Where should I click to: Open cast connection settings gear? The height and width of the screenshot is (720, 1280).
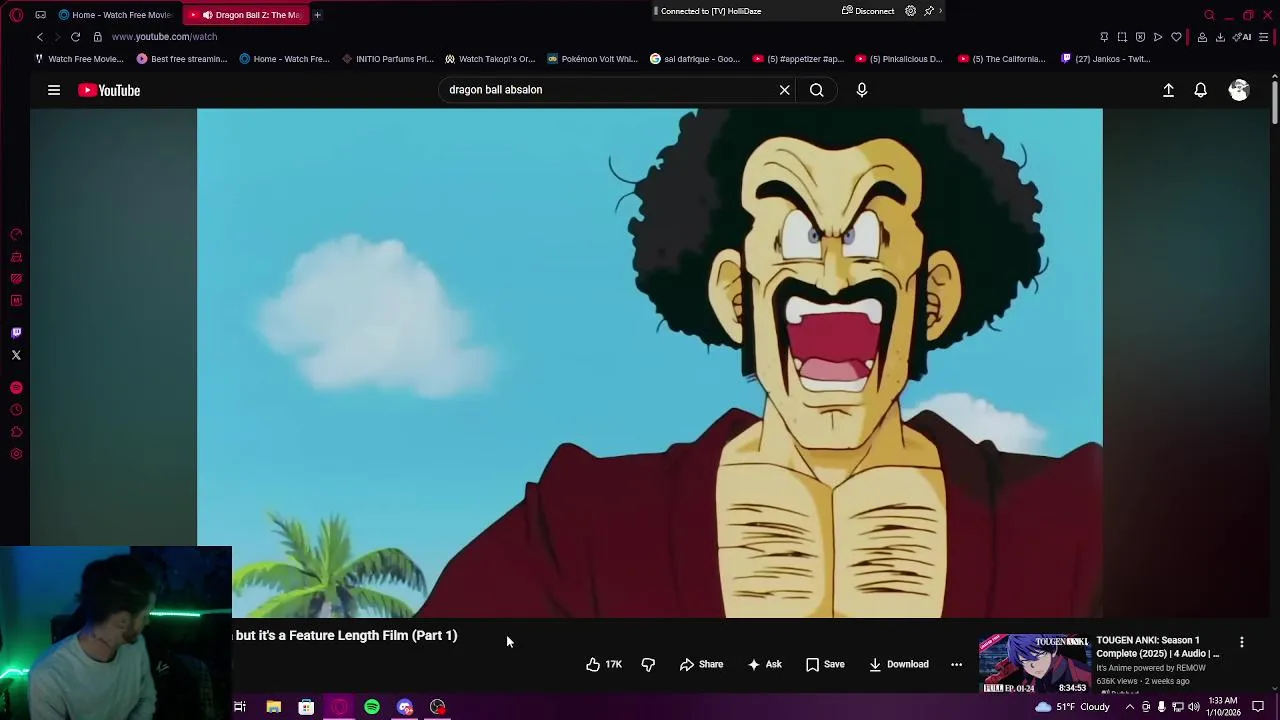pyautogui.click(x=910, y=11)
